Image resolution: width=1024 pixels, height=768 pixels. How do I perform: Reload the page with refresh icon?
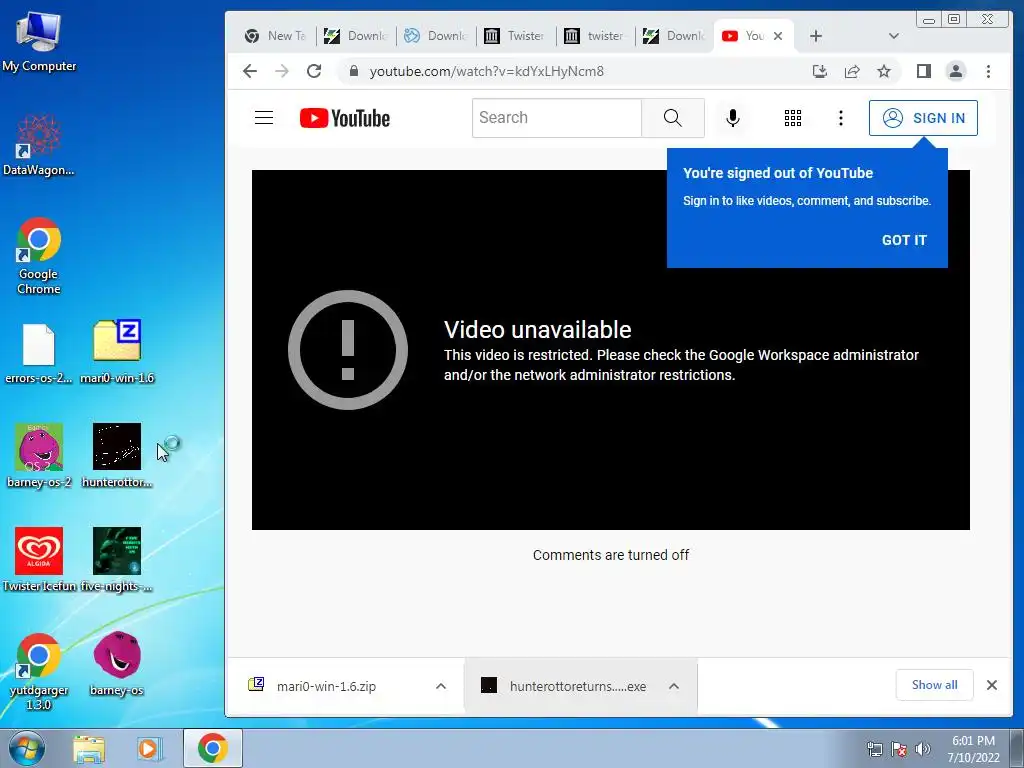click(314, 71)
